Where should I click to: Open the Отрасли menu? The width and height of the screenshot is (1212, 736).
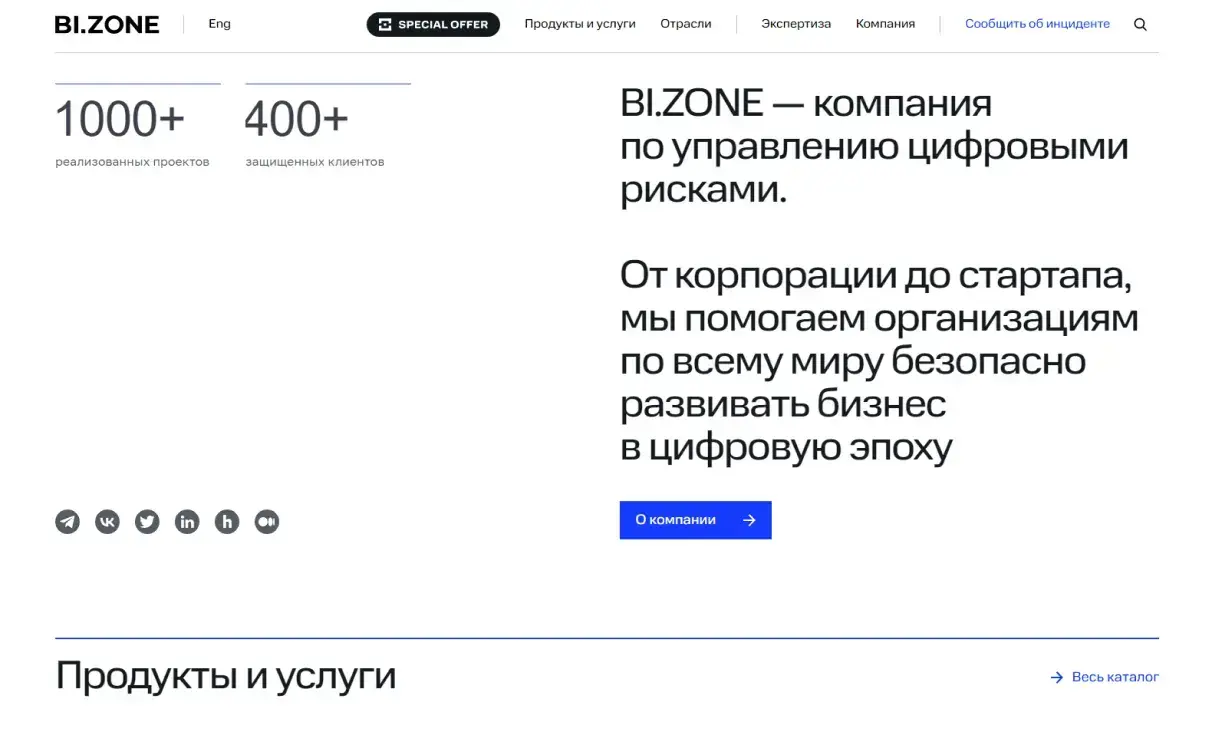click(686, 24)
